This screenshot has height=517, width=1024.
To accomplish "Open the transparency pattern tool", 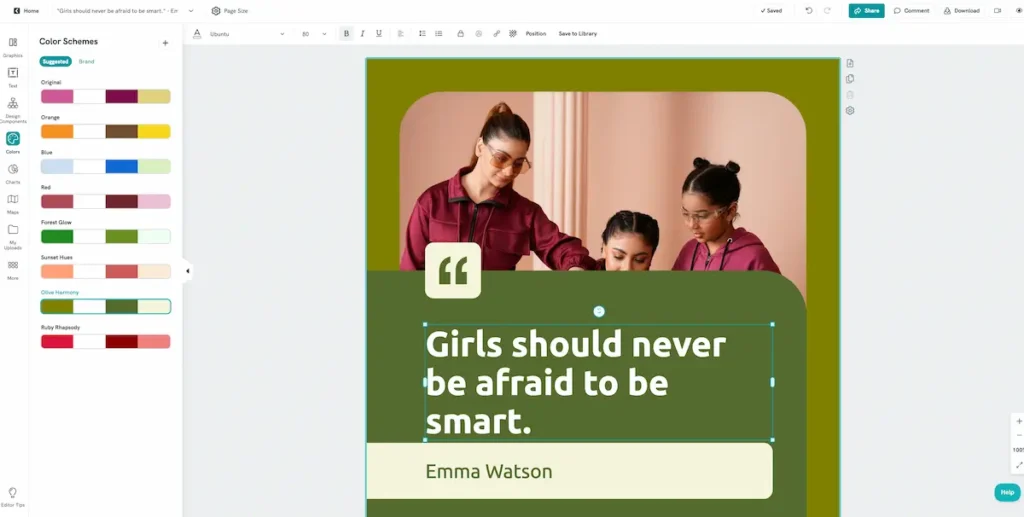I will point(513,33).
